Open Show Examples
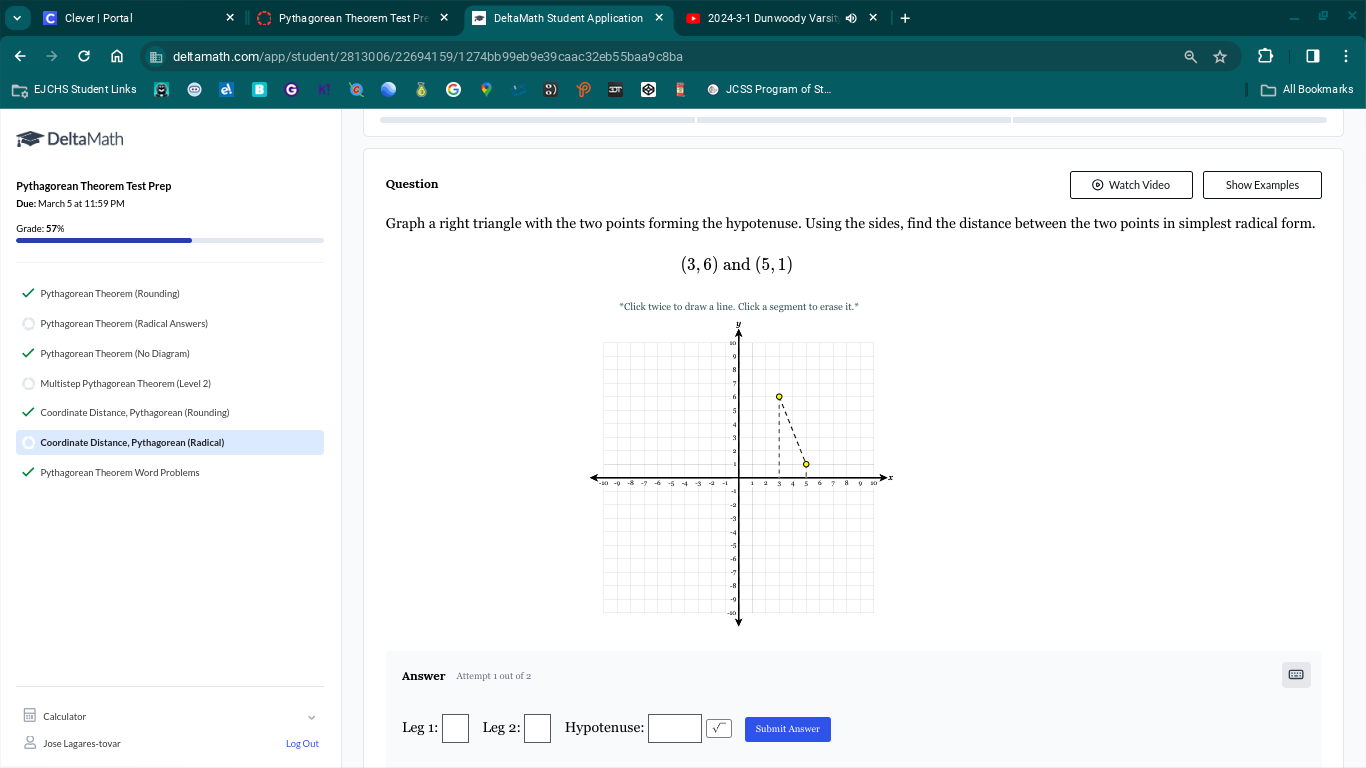Viewport: 1366px width, 768px height. (1262, 185)
